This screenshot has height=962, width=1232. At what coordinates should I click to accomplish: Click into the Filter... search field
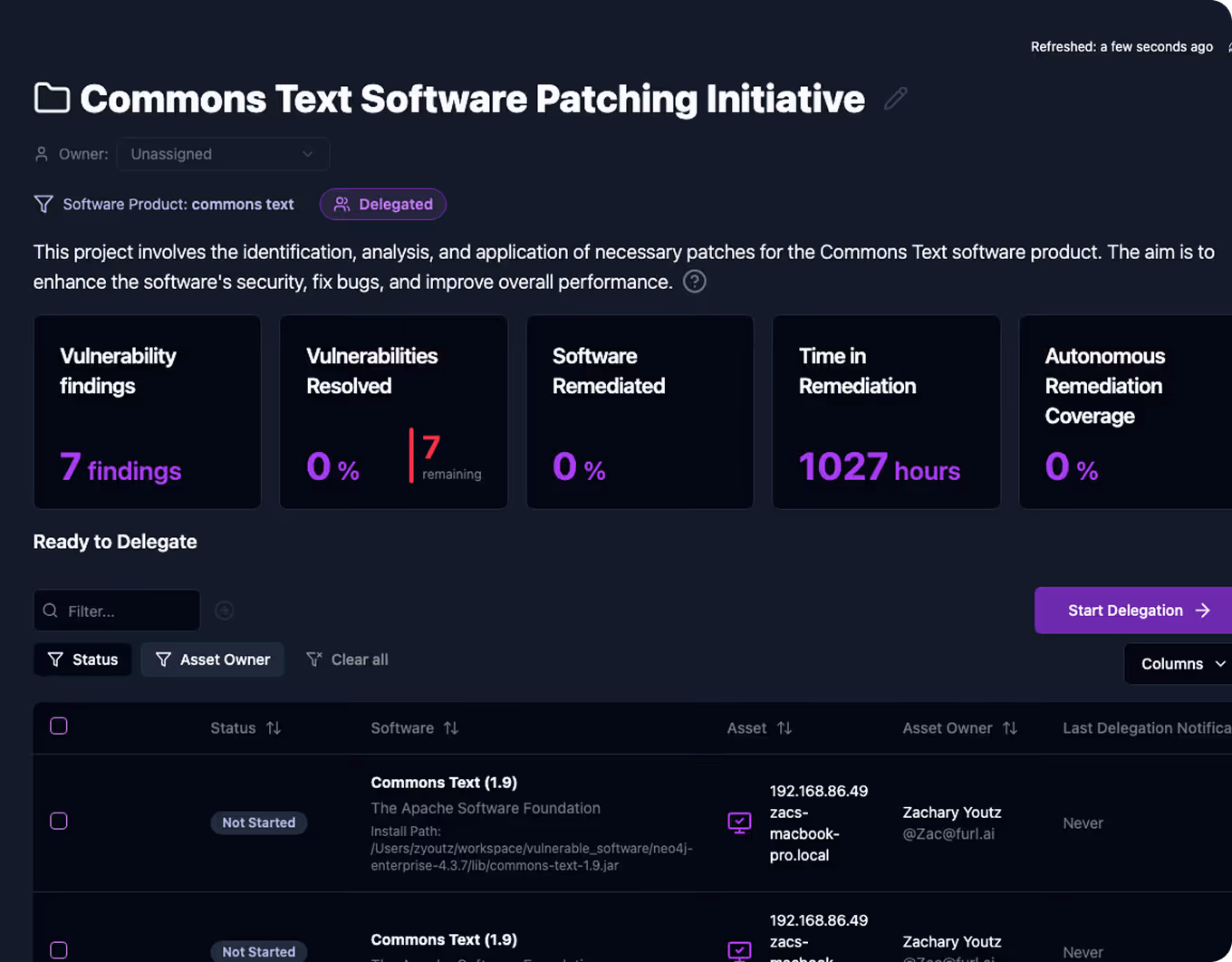coord(117,611)
